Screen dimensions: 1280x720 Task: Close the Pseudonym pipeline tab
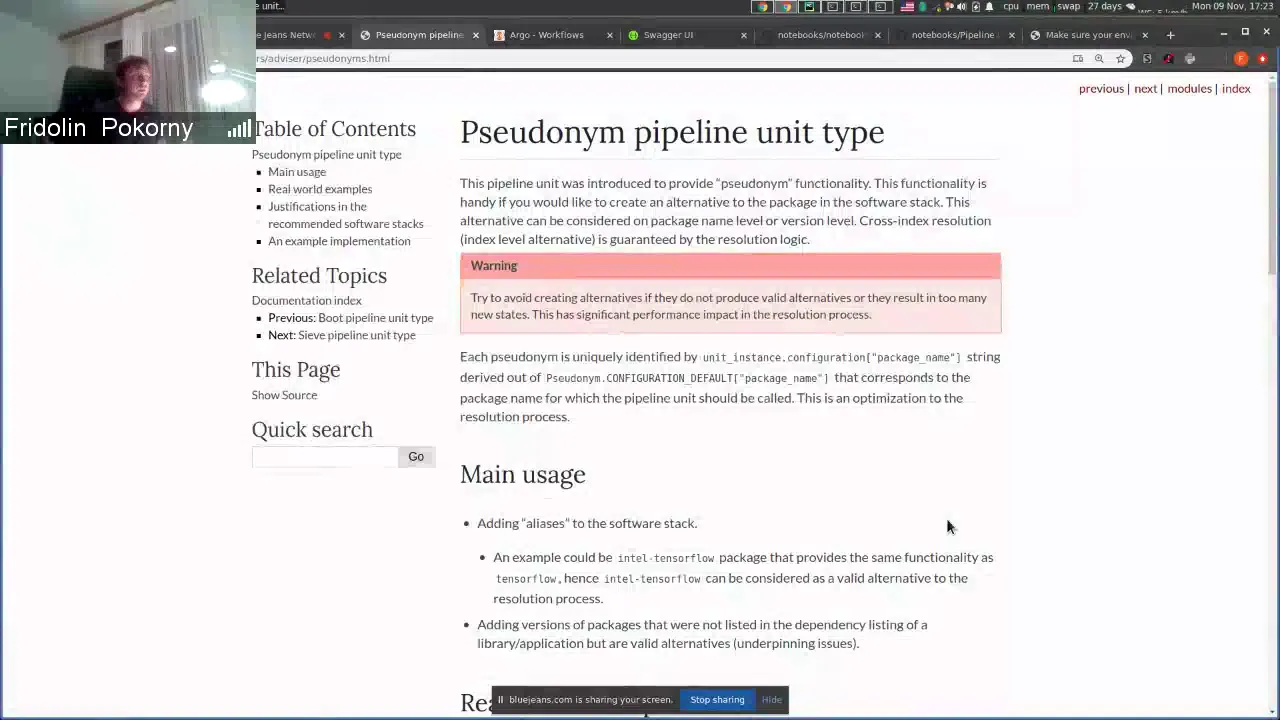476,35
